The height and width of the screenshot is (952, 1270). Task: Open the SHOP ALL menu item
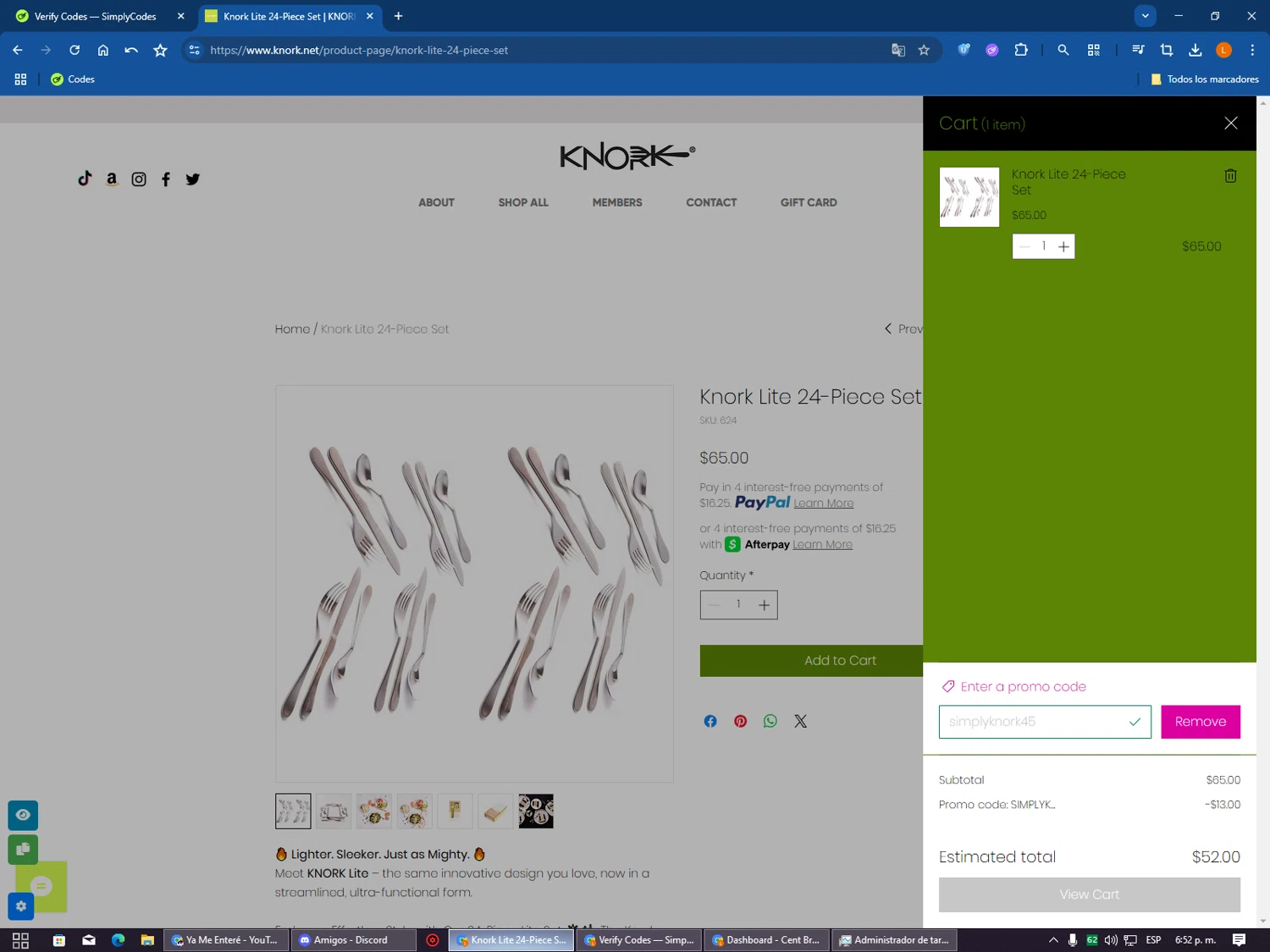click(x=523, y=202)
